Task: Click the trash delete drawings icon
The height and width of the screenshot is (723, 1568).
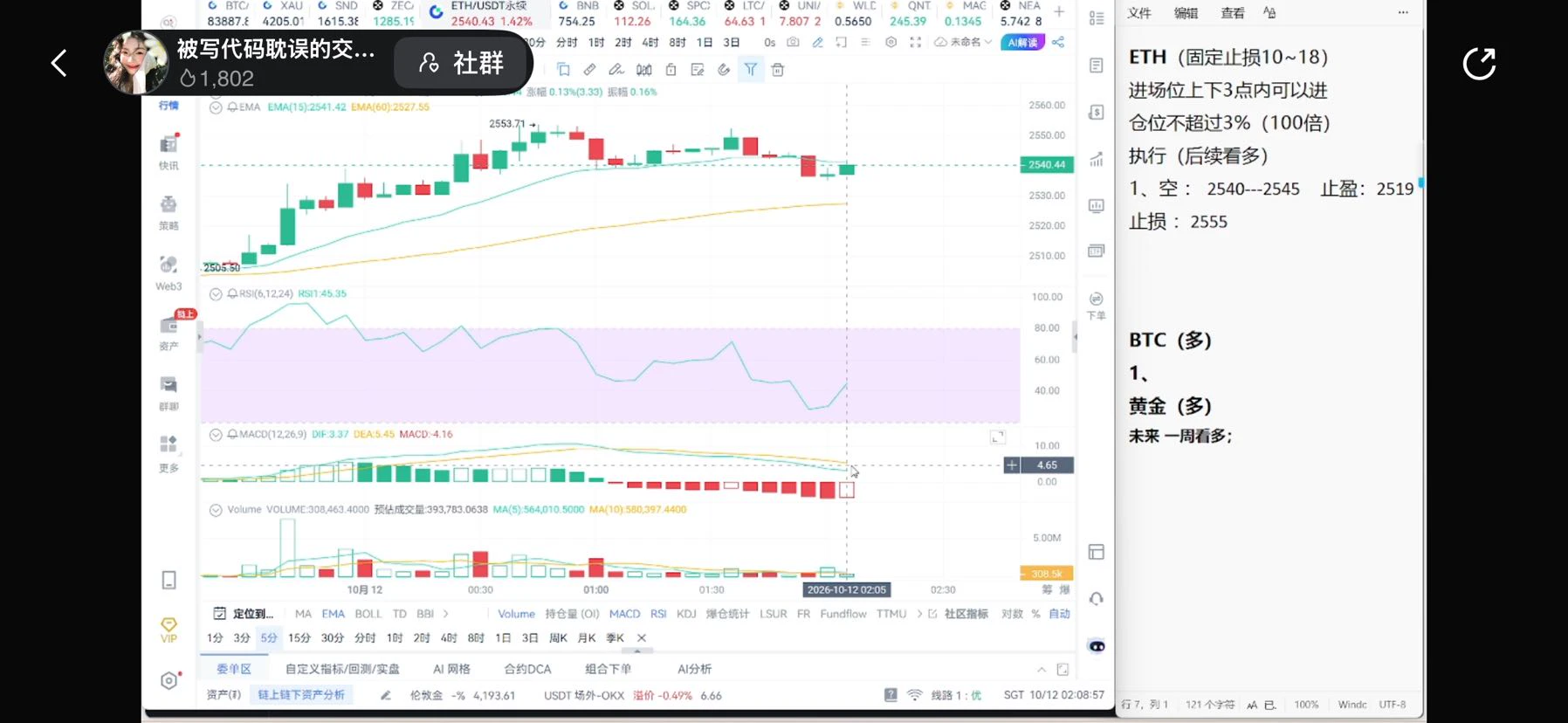Action: [778, 70]
